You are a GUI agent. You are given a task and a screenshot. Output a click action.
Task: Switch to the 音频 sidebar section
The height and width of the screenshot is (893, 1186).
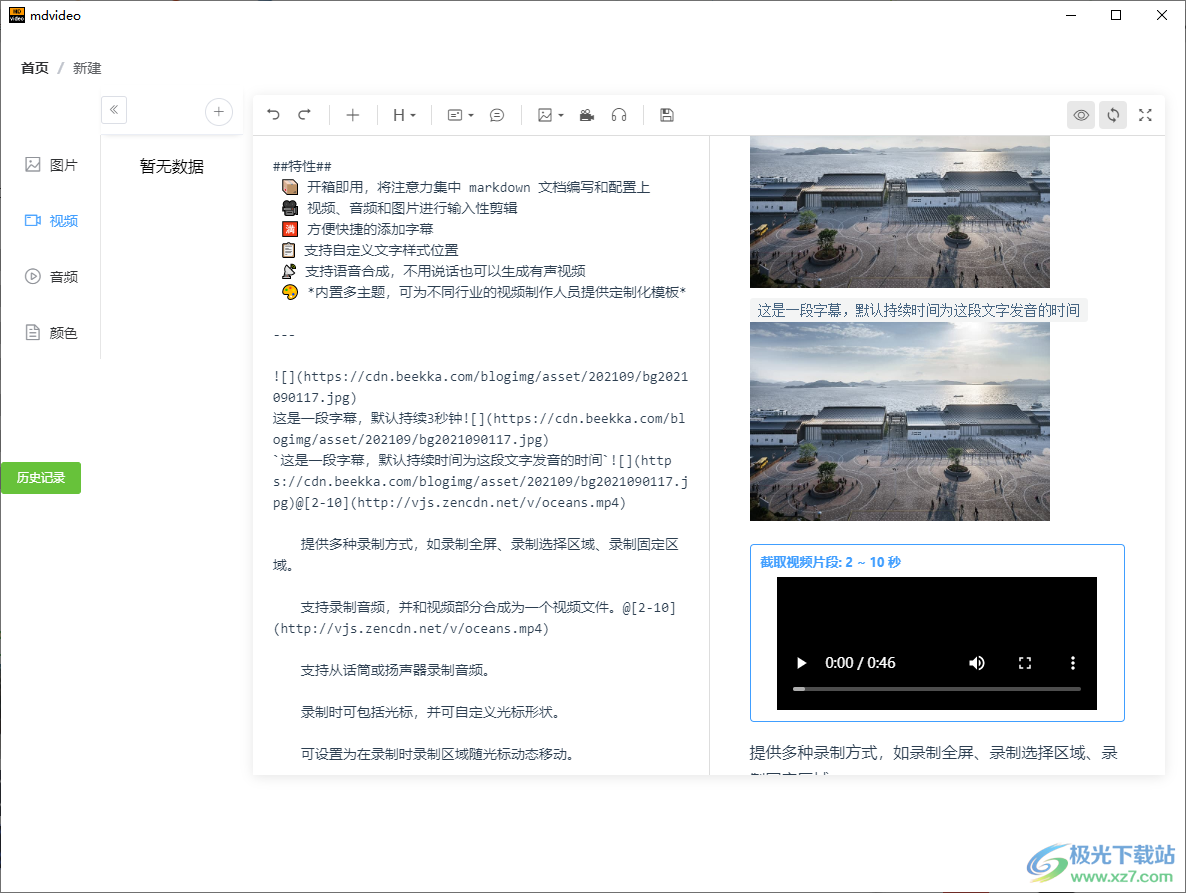coord(51,276)
